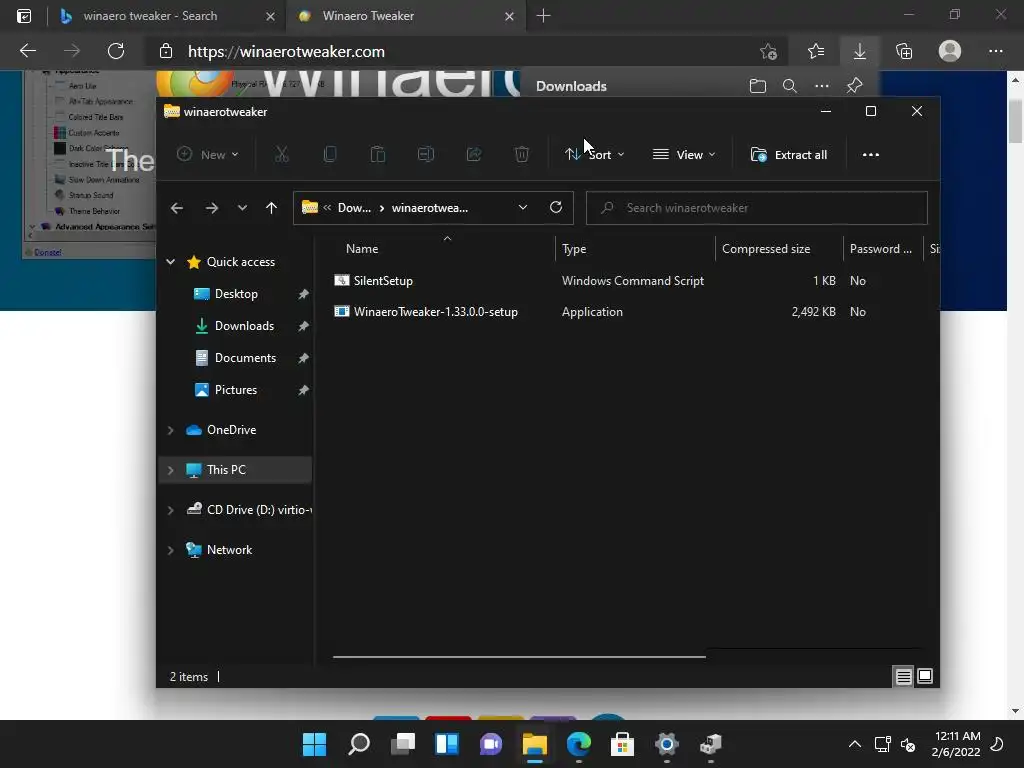
Task: View site information lock icon in Edge
Action: (x=166, y=51)
